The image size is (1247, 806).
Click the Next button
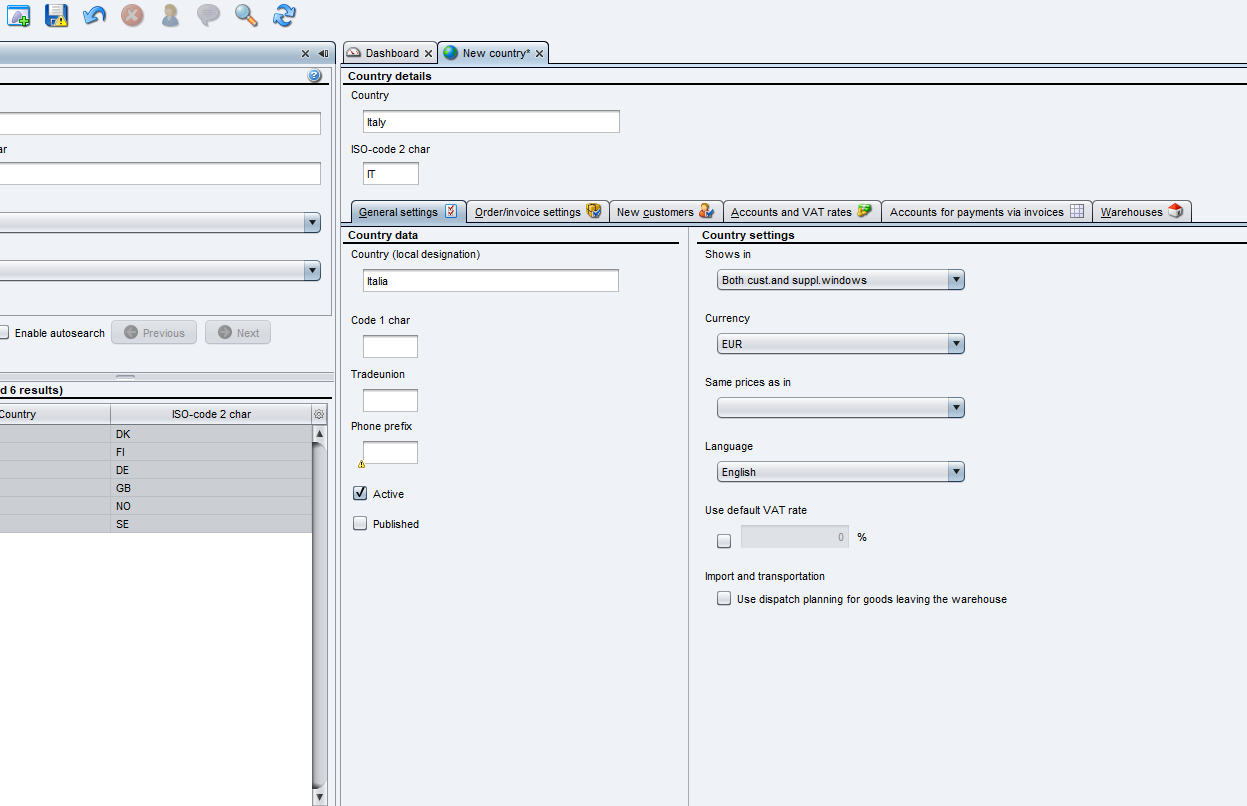click(x=238, y=333)
